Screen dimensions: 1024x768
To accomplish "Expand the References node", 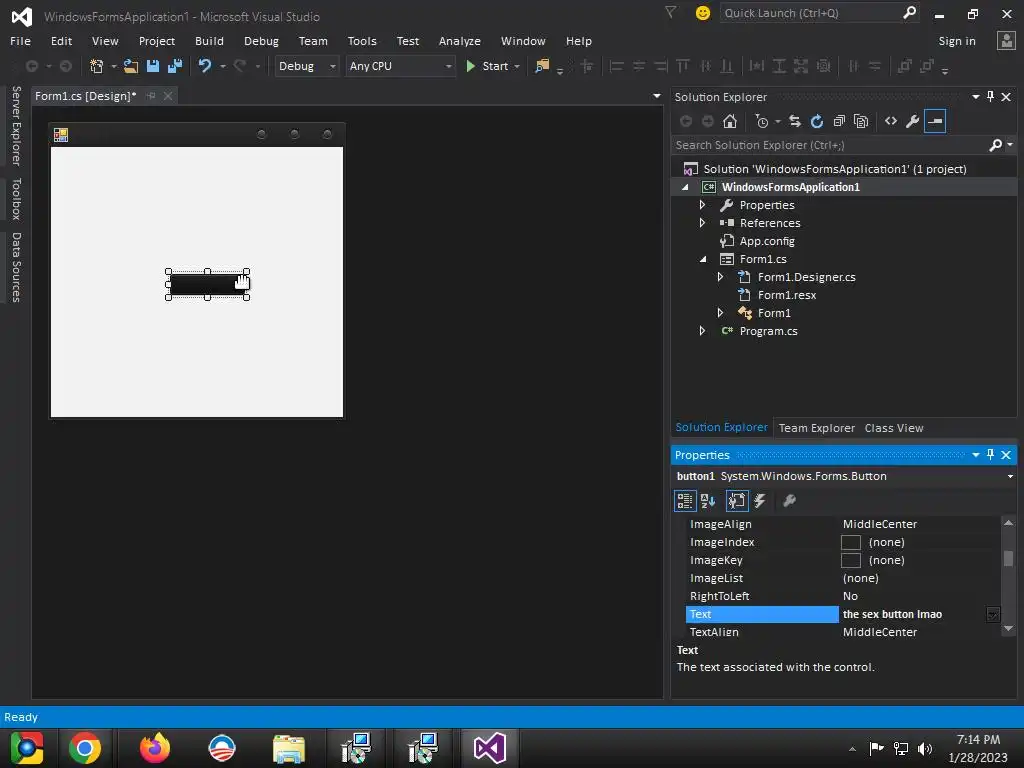I will [703, 223].
